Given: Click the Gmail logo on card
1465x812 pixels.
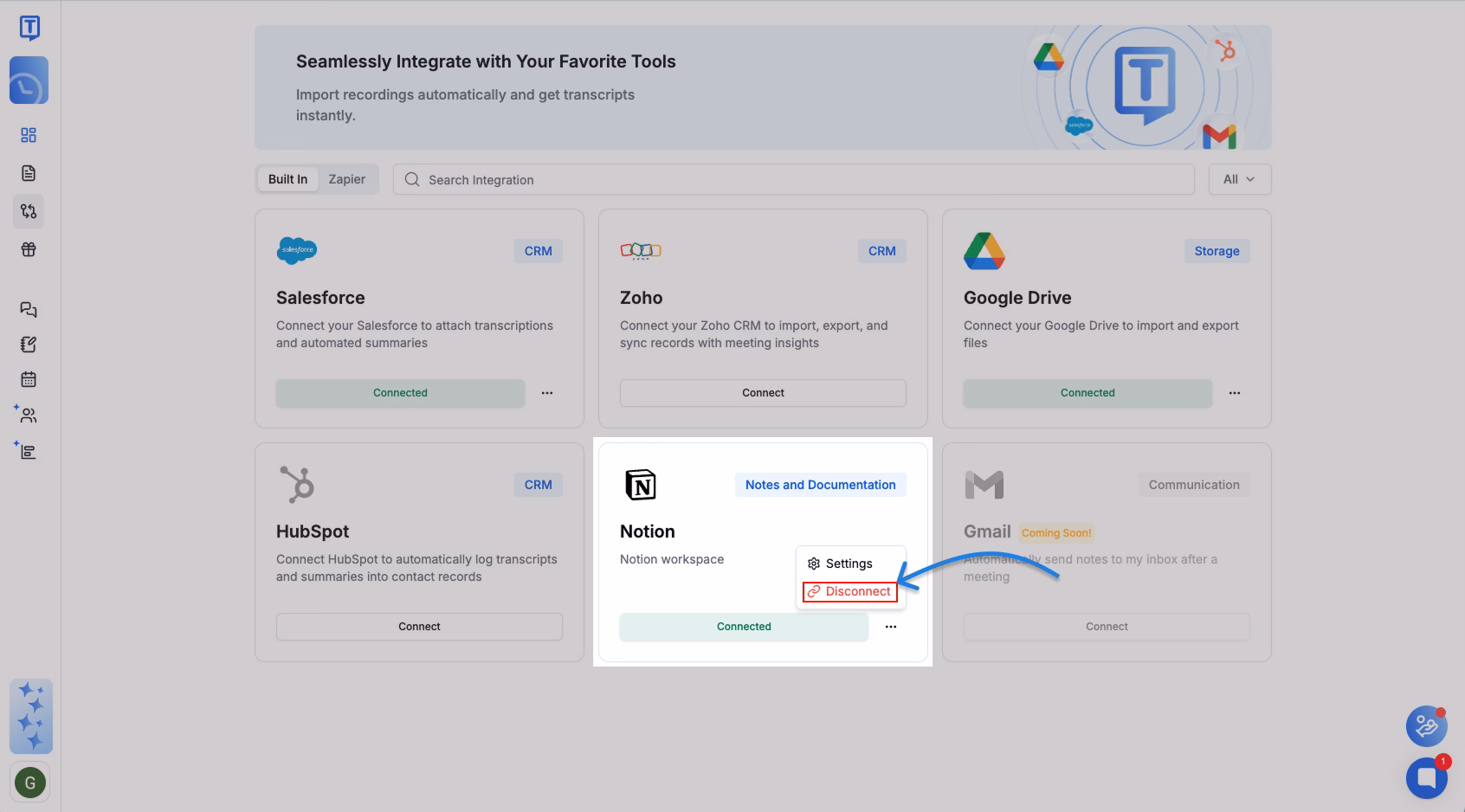Looking at the screenshot, I should click(x=984, y=485).
